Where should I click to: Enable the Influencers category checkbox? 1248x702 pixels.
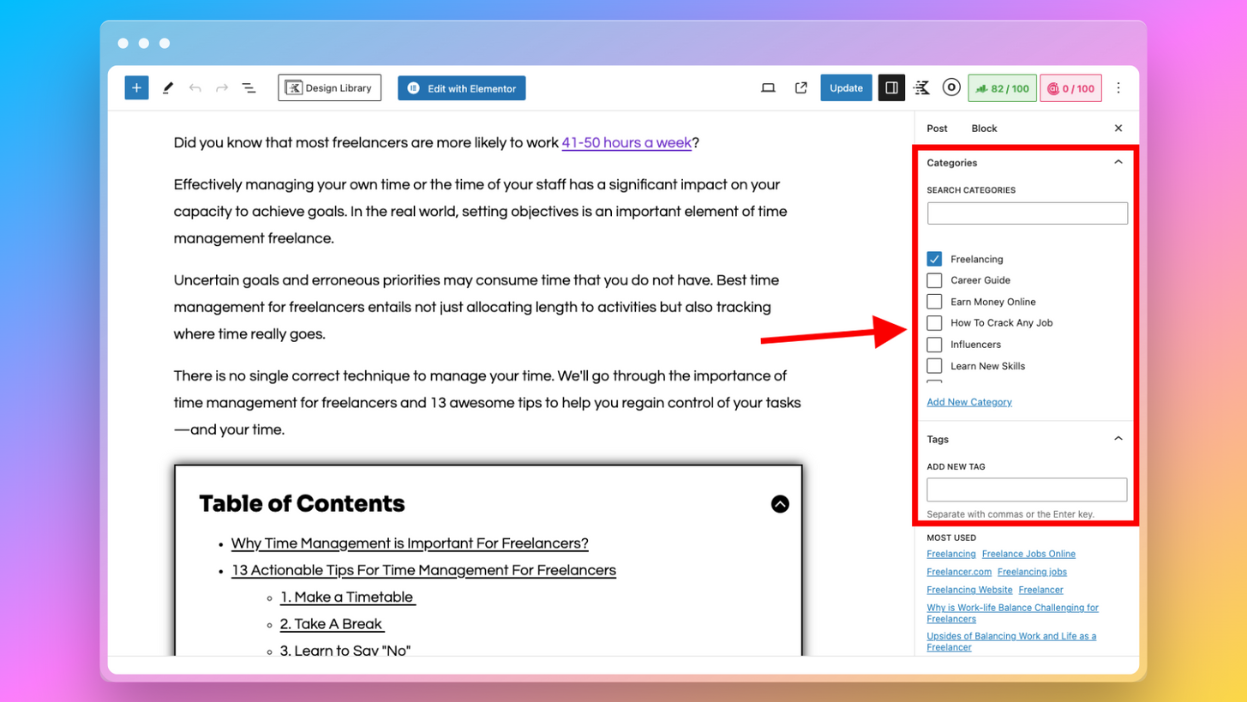click(934, 344)
